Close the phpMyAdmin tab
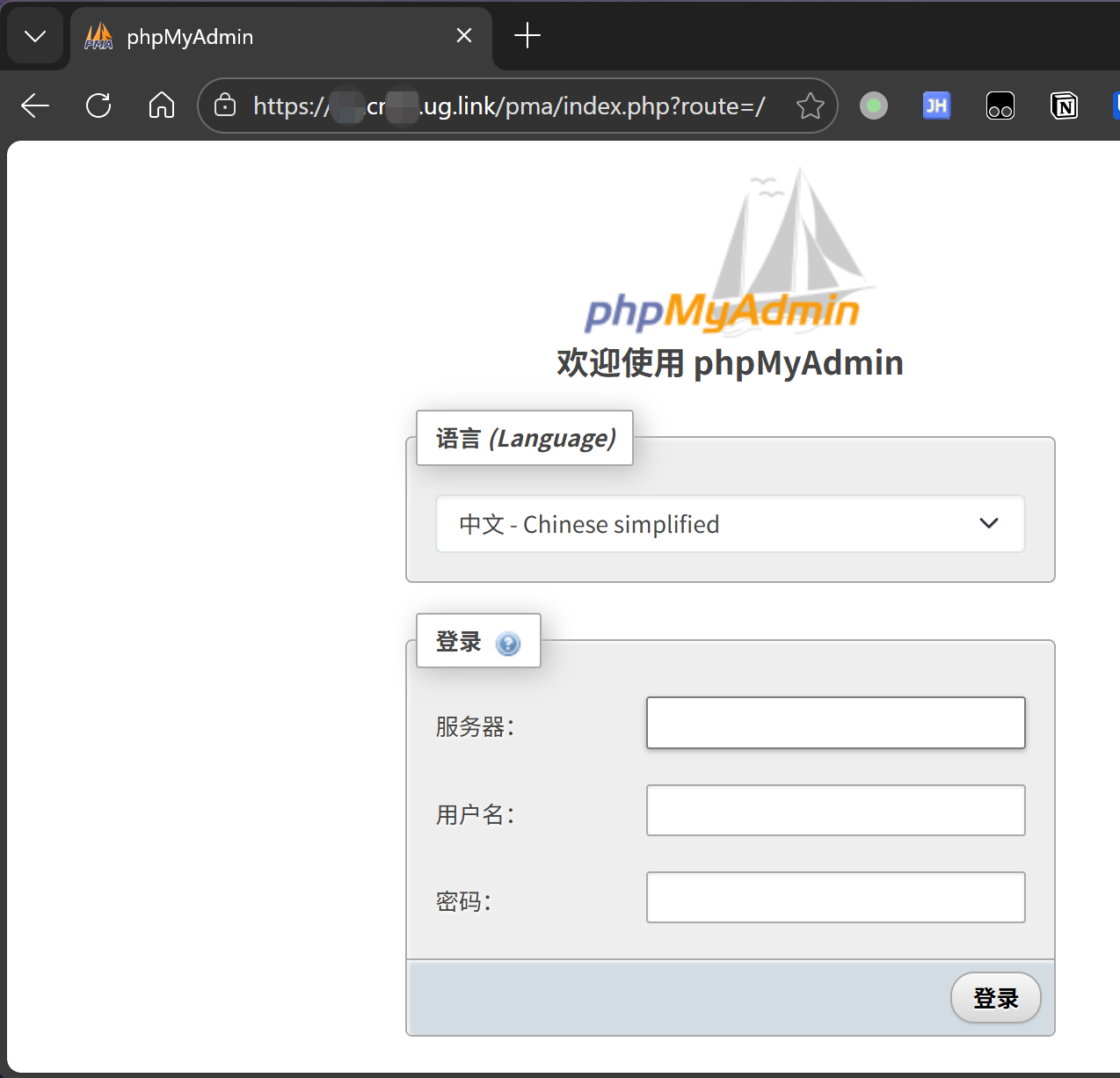Viewport: 1120px width, 1078px height. pyautogui.click(x=464, y=36)
